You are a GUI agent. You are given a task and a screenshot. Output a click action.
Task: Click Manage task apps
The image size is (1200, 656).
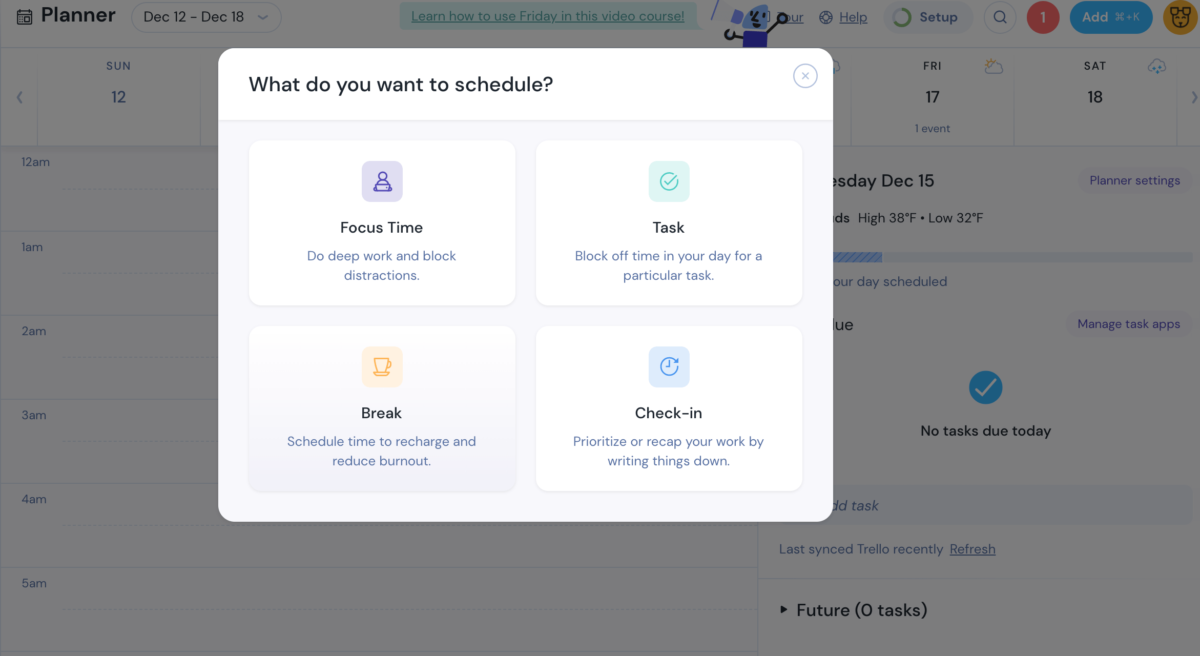point(1129,323)
